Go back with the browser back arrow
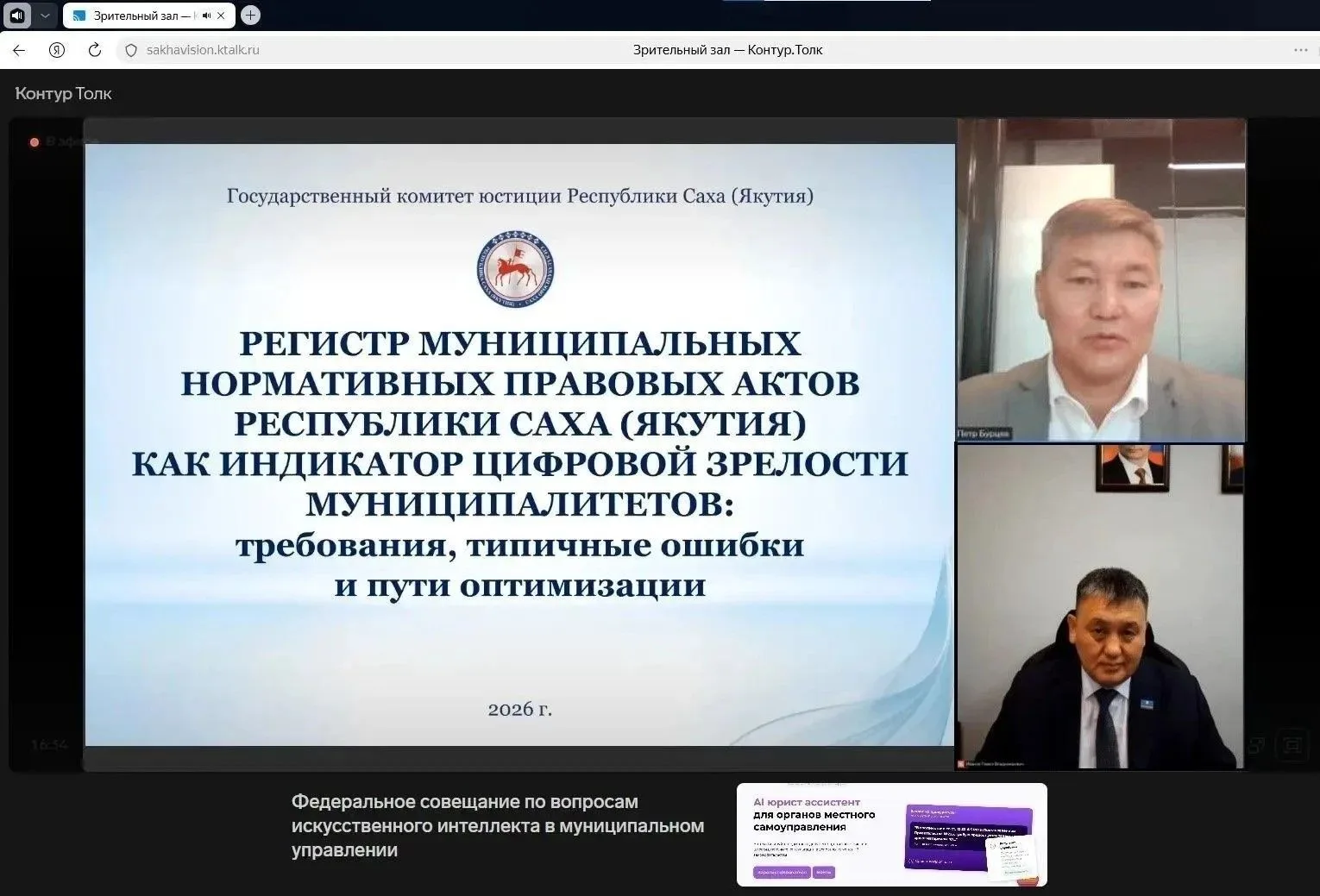This screenshot has width=1320, height=896. point(19,50)
